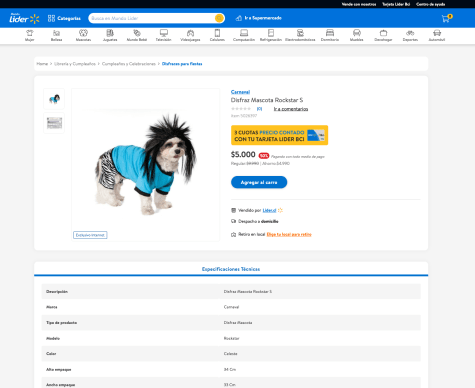Select the Especificaciones Técnicas tab
The image size is (475, 388).
[231, 269]
